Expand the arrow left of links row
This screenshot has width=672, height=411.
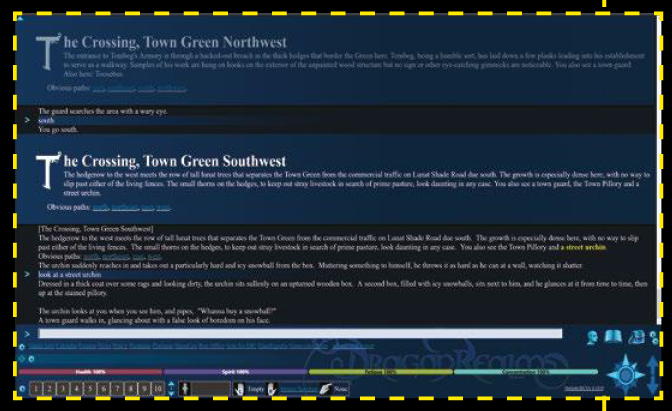22,347
